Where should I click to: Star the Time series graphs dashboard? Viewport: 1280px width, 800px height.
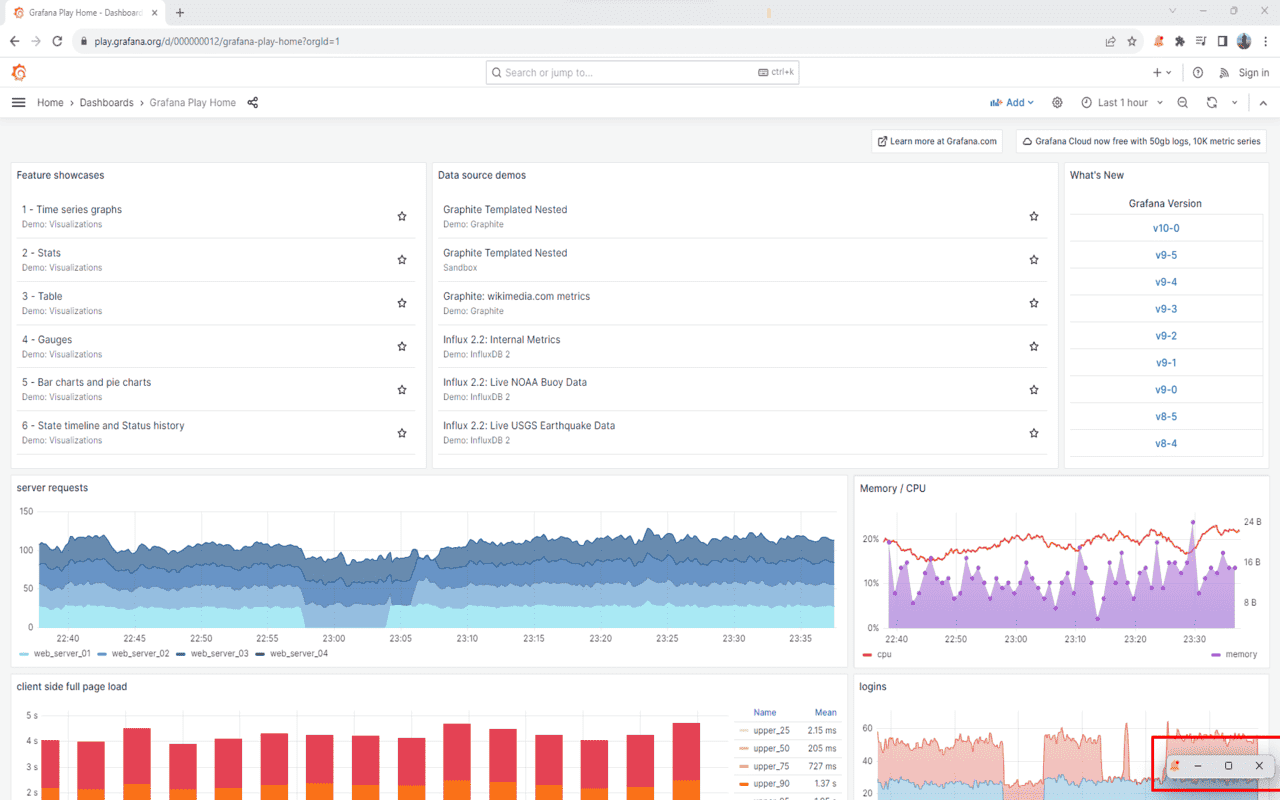(402, 216)
